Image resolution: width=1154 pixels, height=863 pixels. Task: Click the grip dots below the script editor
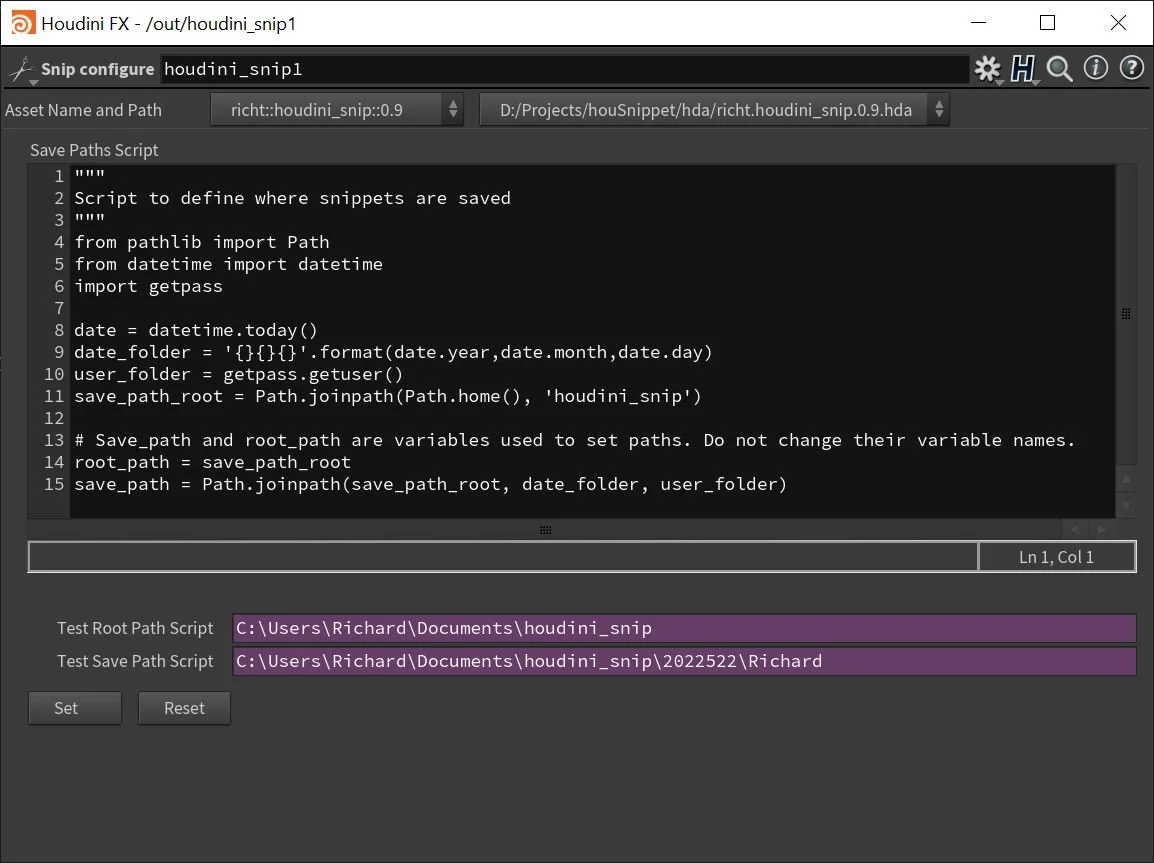[545, 530]
